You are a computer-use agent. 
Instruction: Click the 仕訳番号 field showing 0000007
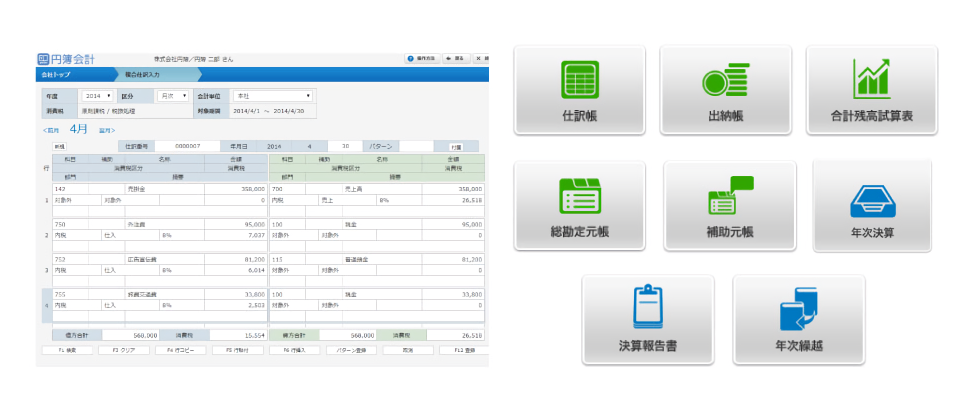click(x=187, y=147)
